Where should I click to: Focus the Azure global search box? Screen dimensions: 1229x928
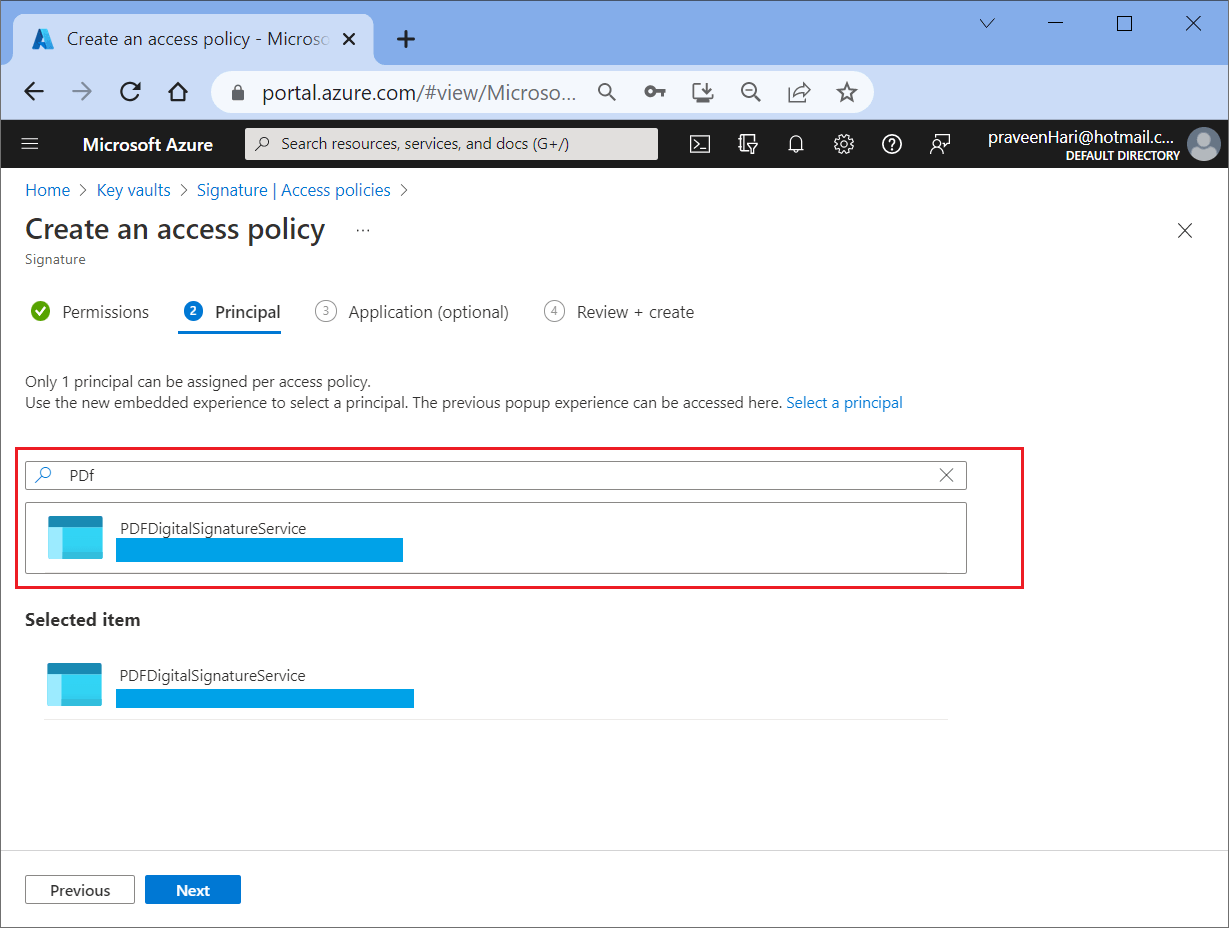click(x=452, y=144)
